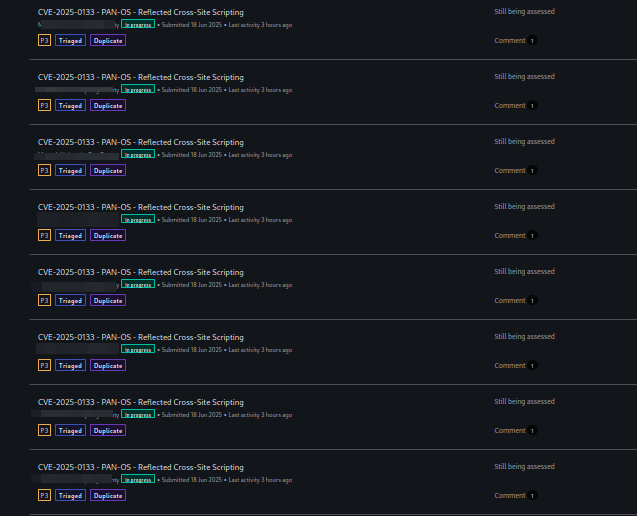Click the comment count bubble on the fourth submission
637x516 pixels.
point(532,236)
